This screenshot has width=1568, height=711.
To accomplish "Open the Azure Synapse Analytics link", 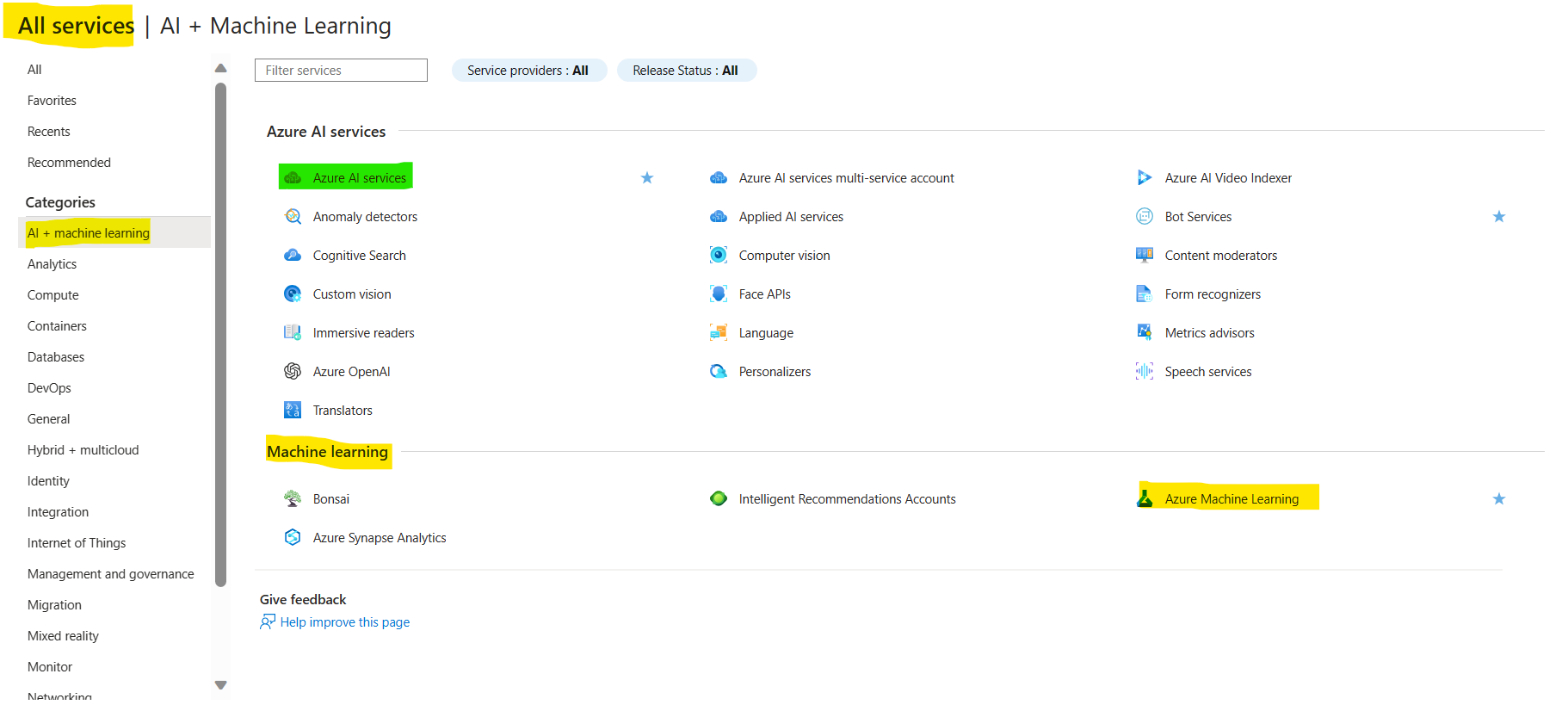I will tap(380, 538).
